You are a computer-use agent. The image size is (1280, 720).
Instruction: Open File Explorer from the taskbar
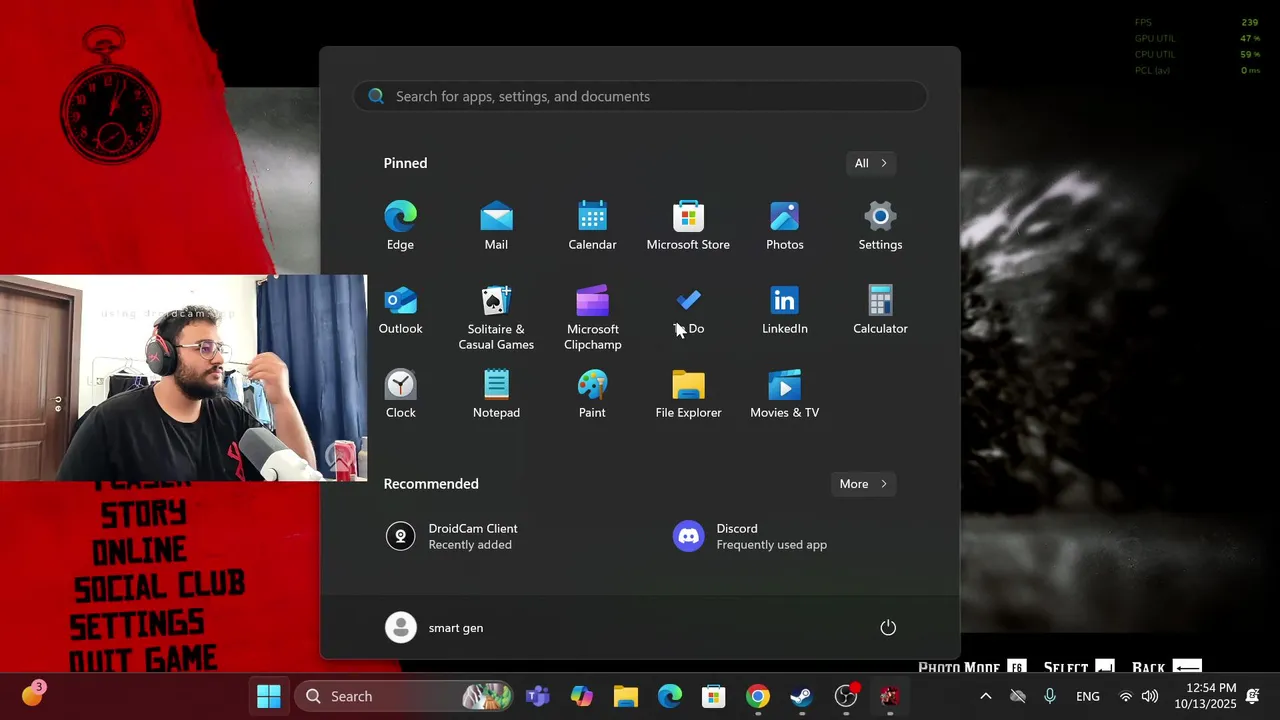pyautogui.click(x=626, y=696)
